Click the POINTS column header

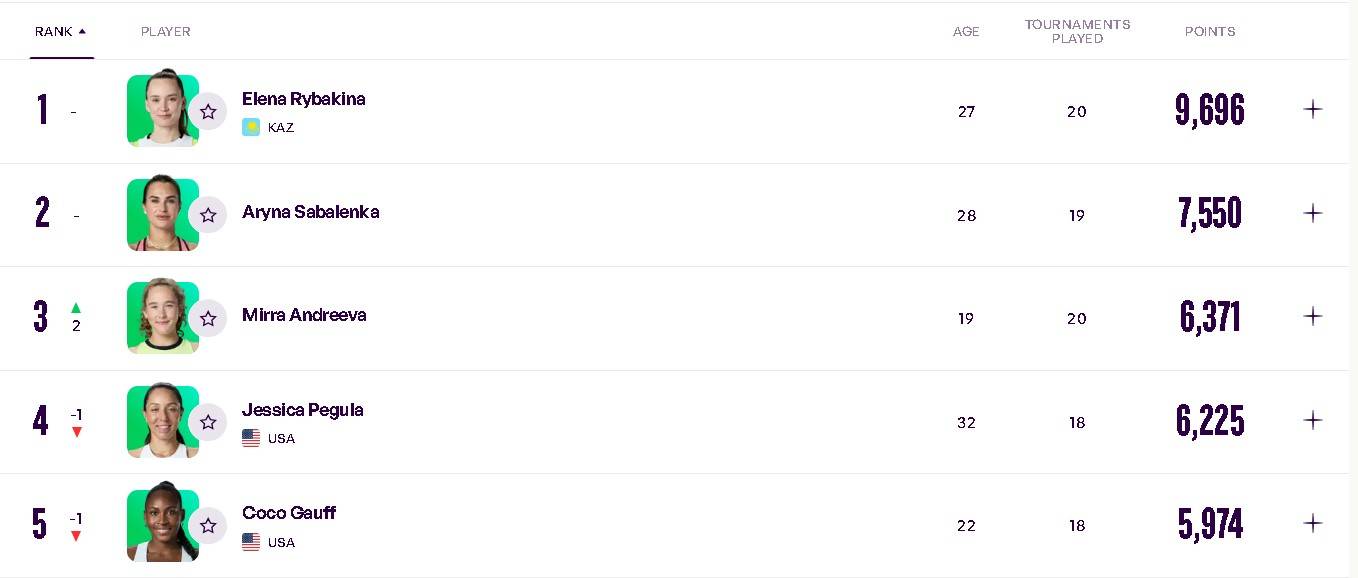click(1210, 32)
